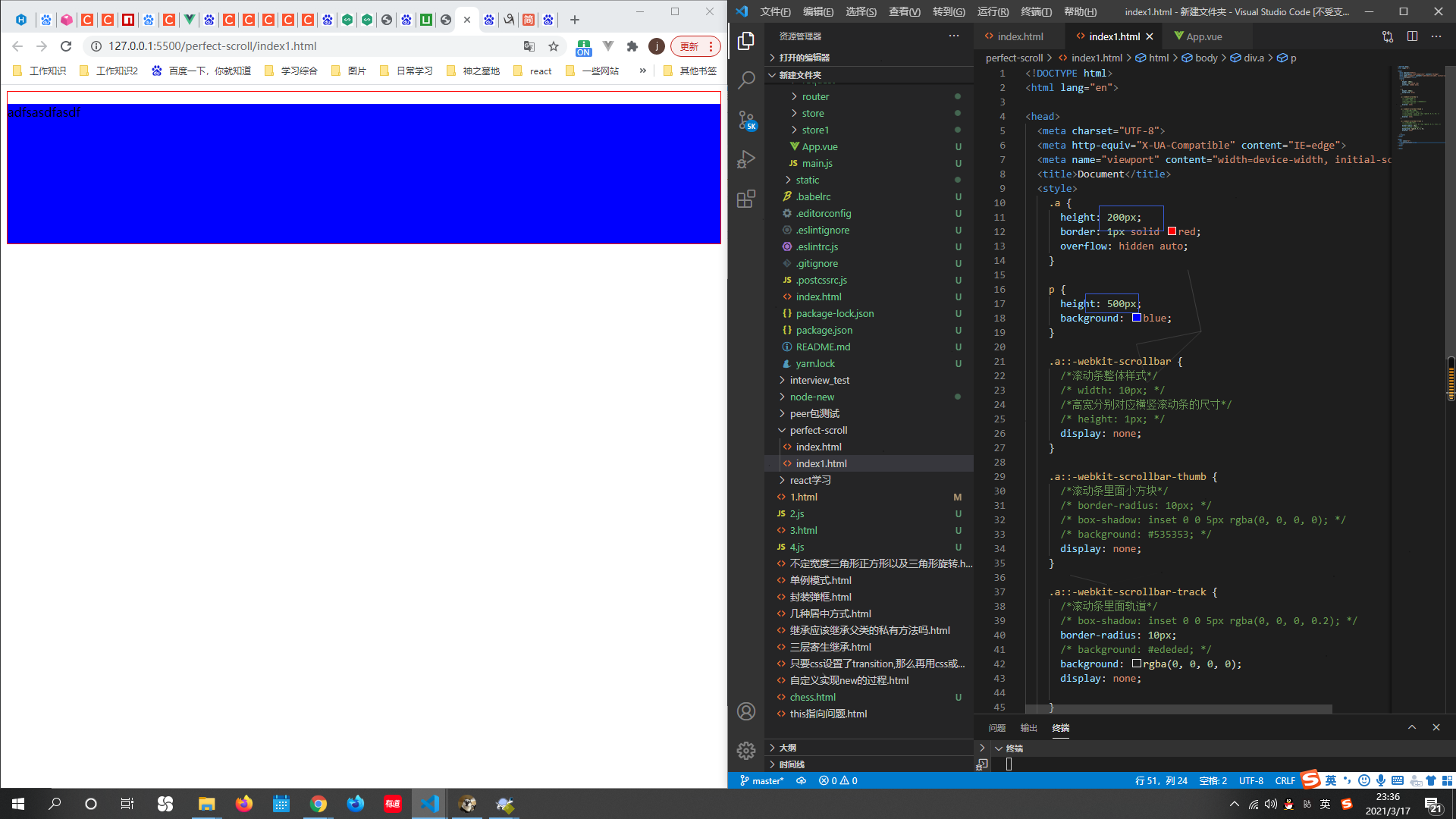Click the Split Editor icon
Screen dimensions: 1456x819
(x=1412, y=36)
